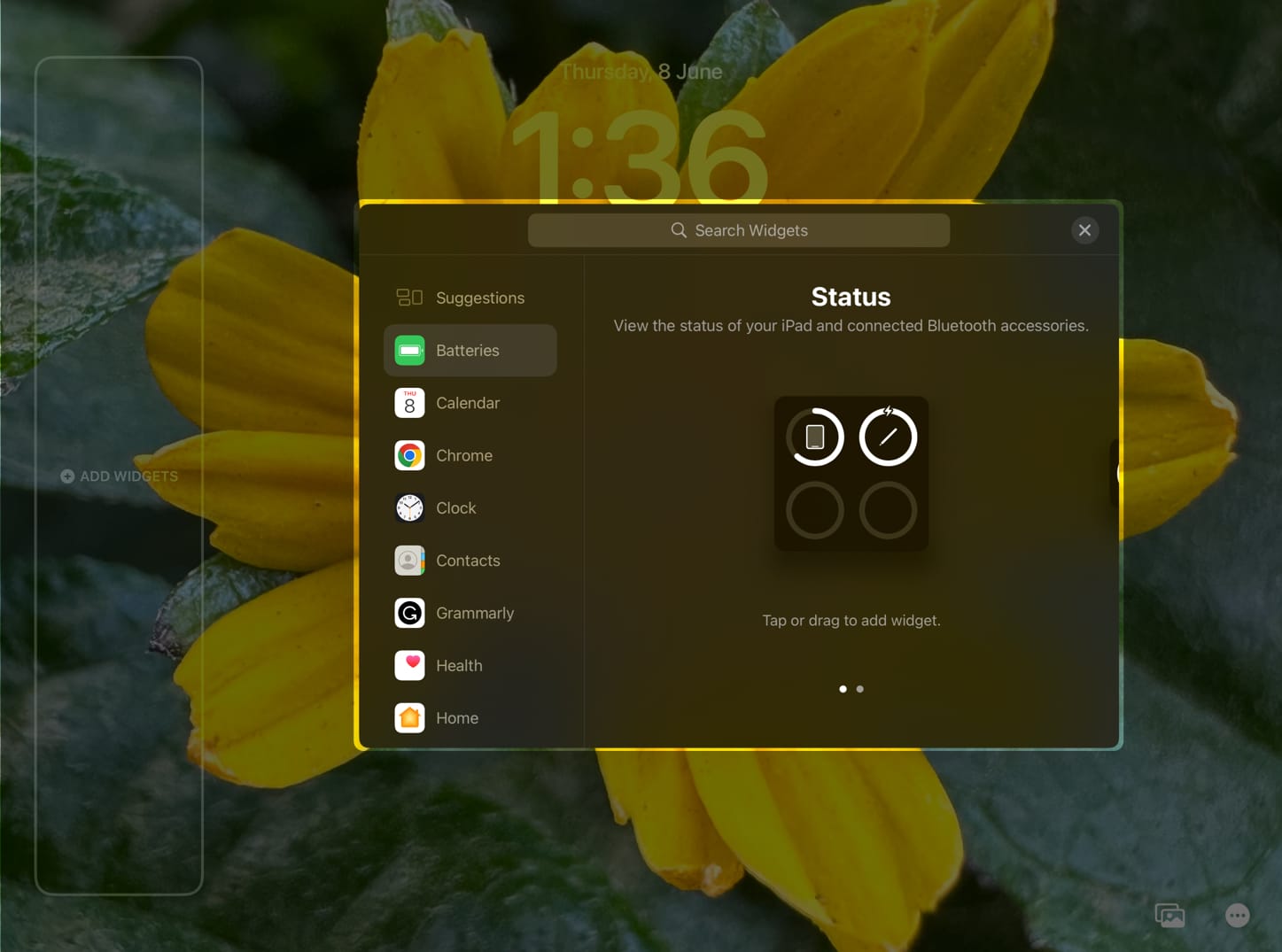
Task: Click the plus icon beside Add Widgets
Action: coord(67,476)
